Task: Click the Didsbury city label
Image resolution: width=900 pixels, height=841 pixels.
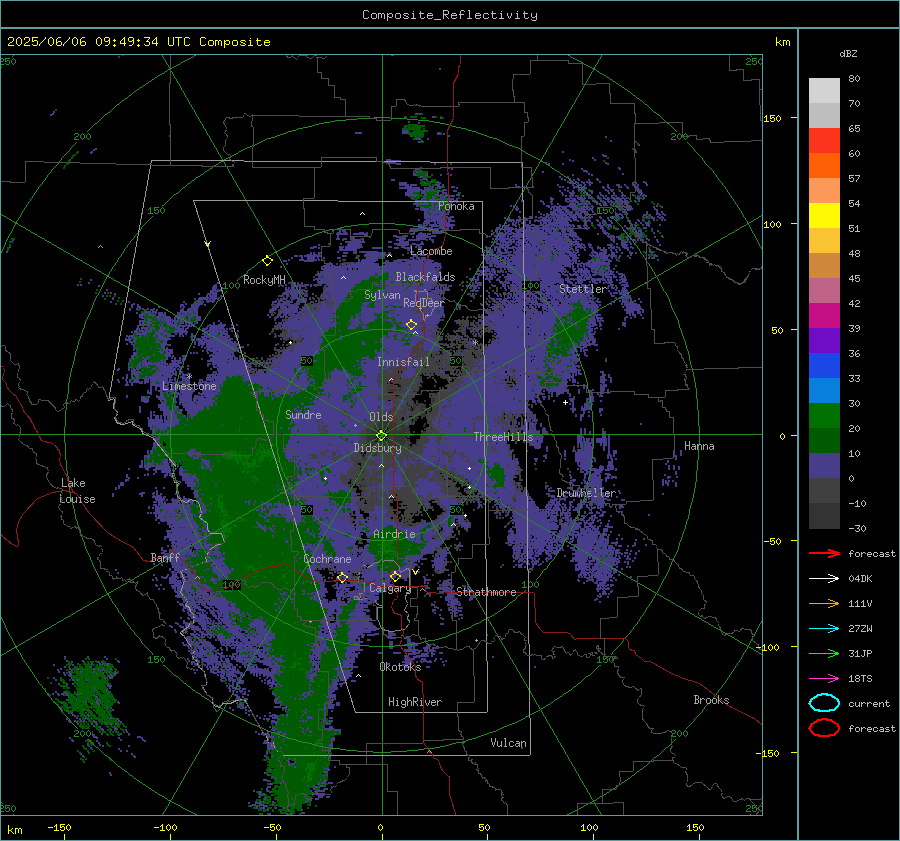Action: tap(377, 448)
